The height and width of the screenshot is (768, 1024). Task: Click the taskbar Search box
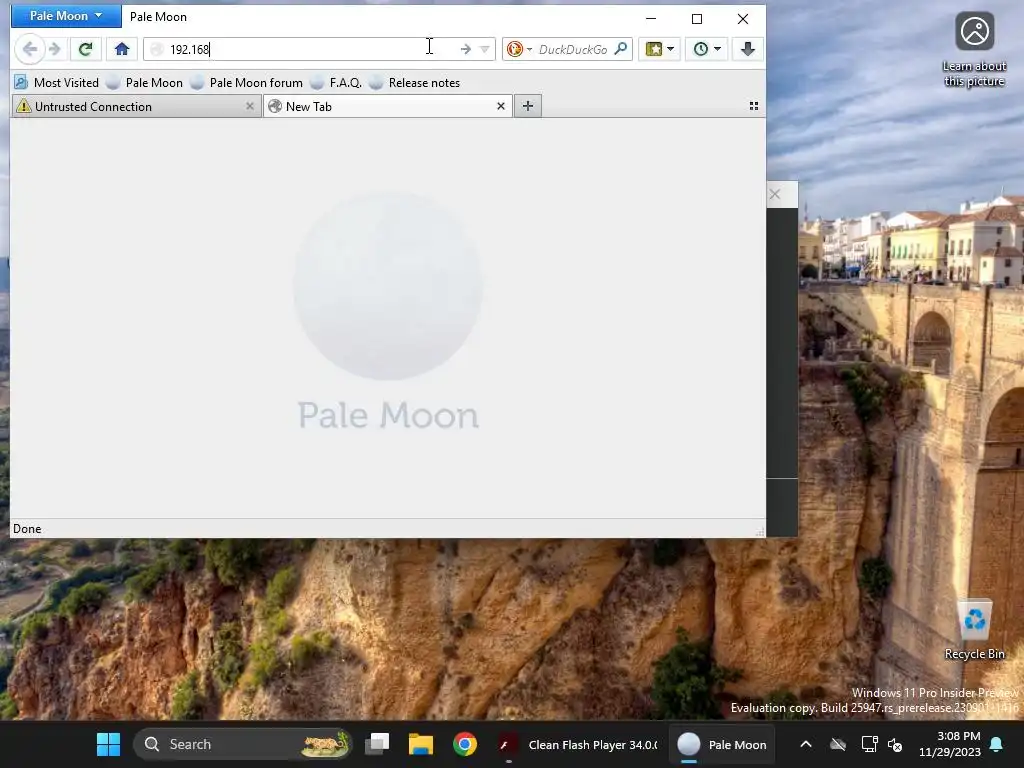click(x=242, y=744)
